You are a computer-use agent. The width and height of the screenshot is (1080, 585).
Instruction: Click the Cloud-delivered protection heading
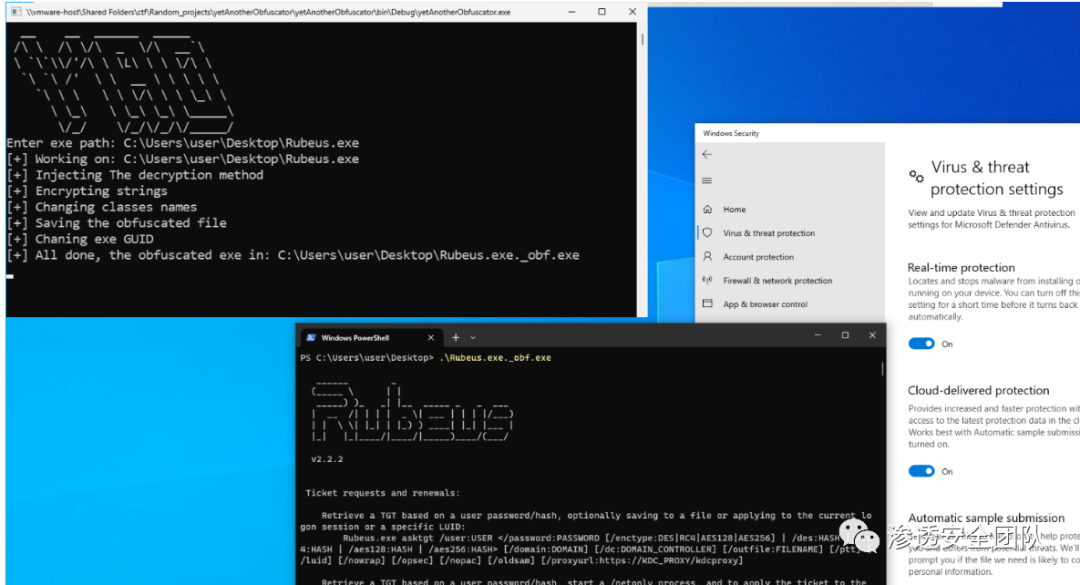point(978,390)
